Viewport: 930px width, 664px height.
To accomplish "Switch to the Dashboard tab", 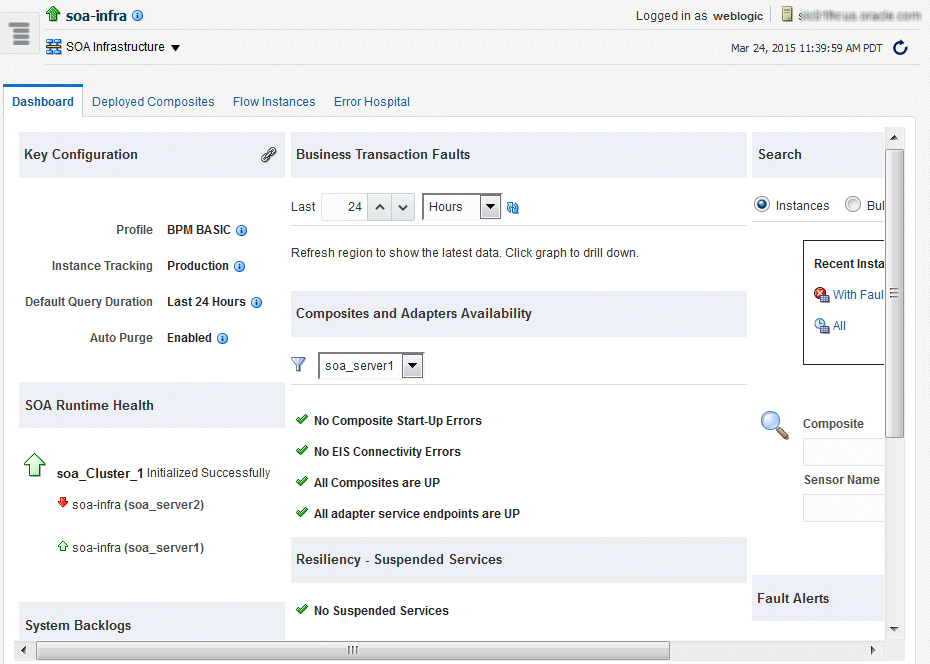I will [43, 101].
